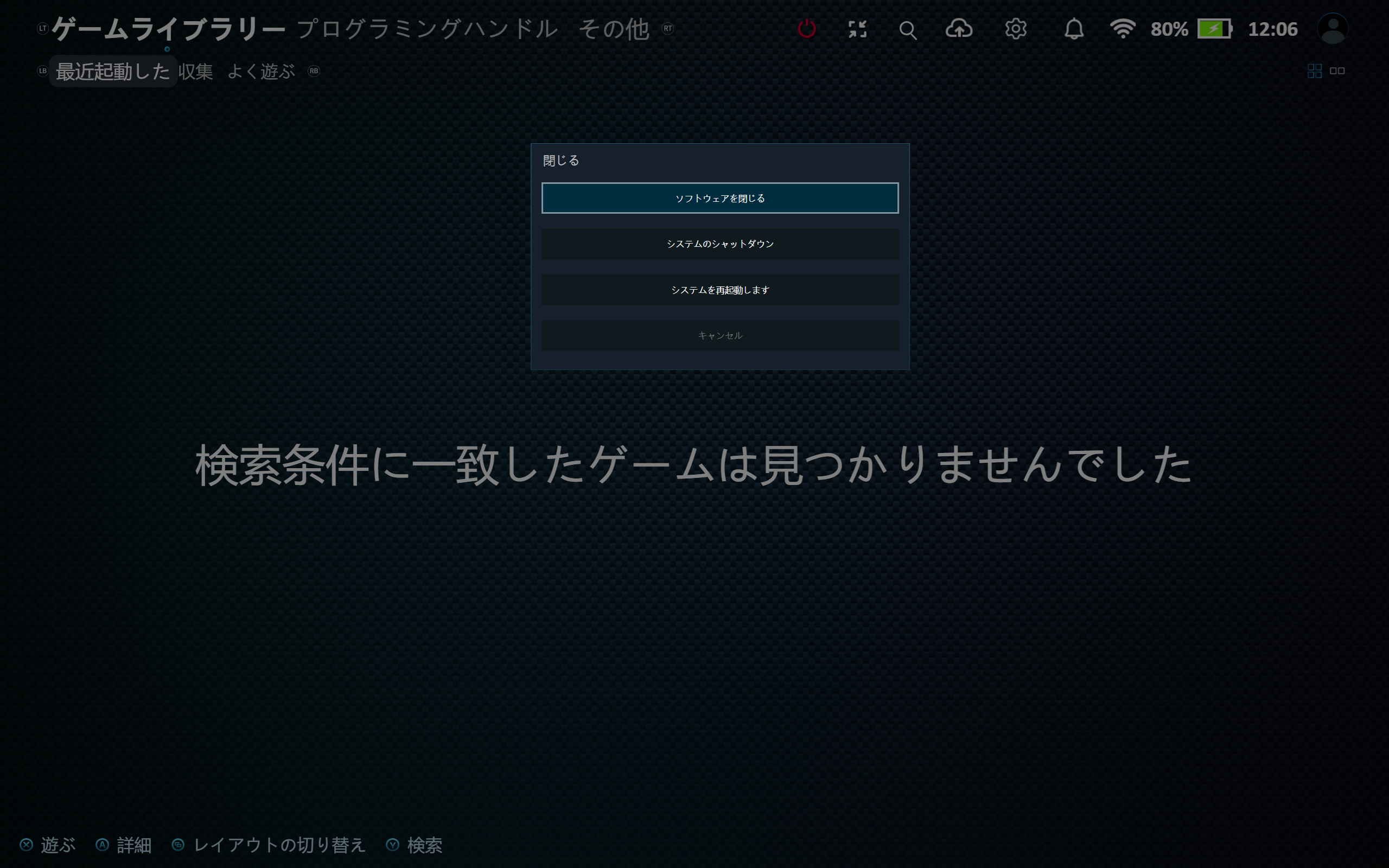Open notifications bell icon
The width and height of the screenshot is (1389, 868).
(1073, 29)
